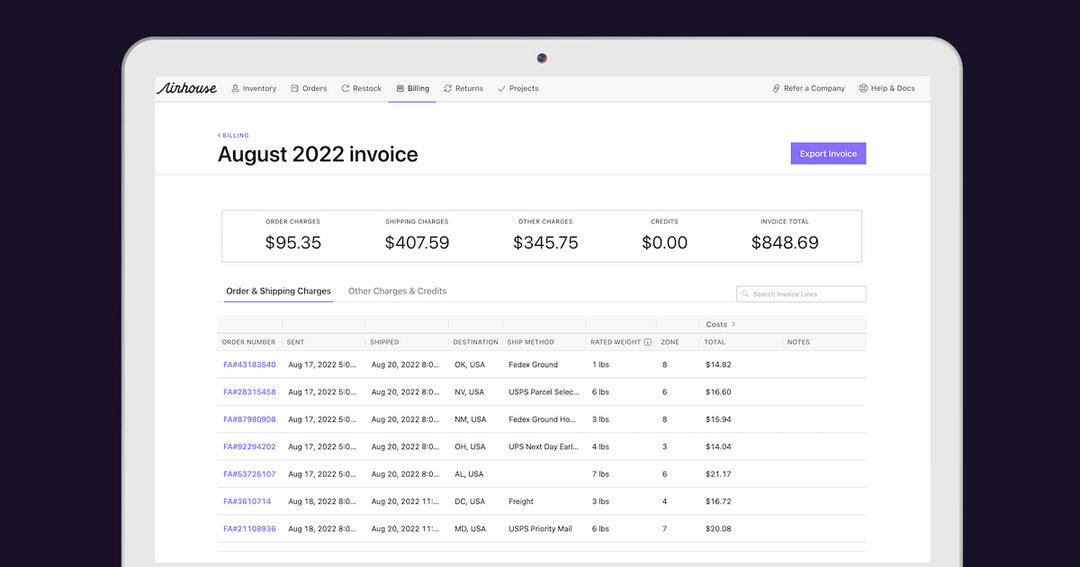Go to Orders via its icon
1080x567 pixels.
[x=295, y=88]
